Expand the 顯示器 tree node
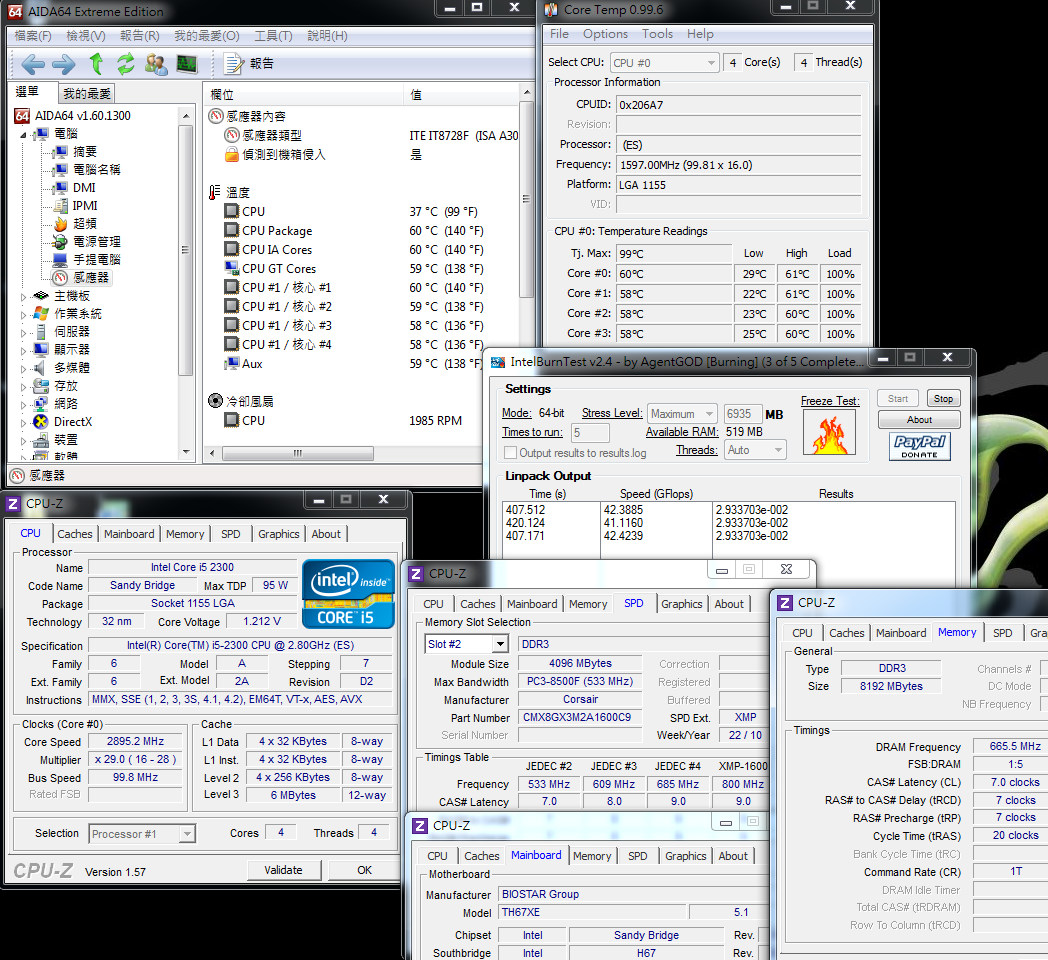 pyautogui.click(x=23, y=350)
